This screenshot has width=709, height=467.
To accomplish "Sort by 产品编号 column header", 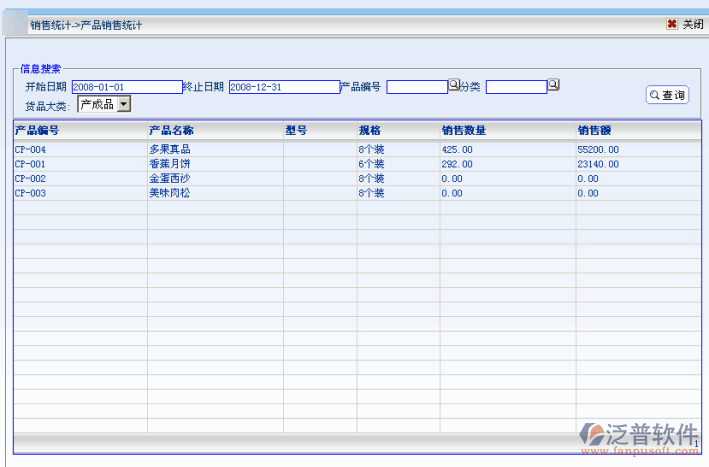I will click(37, 131).
